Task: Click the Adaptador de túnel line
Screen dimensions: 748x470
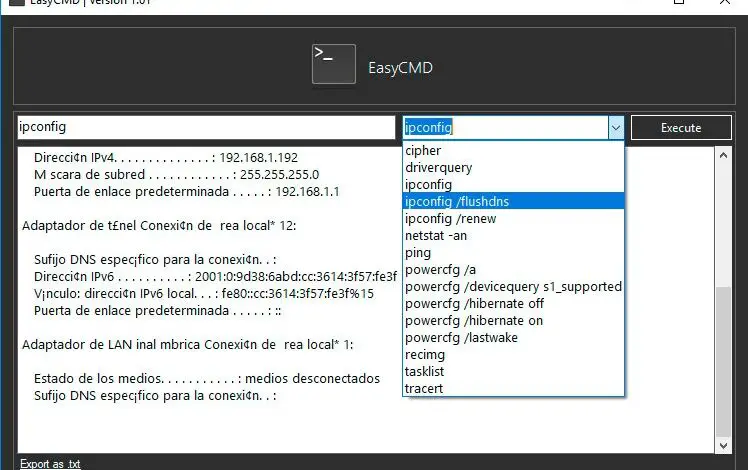Action: click(159, 226)
